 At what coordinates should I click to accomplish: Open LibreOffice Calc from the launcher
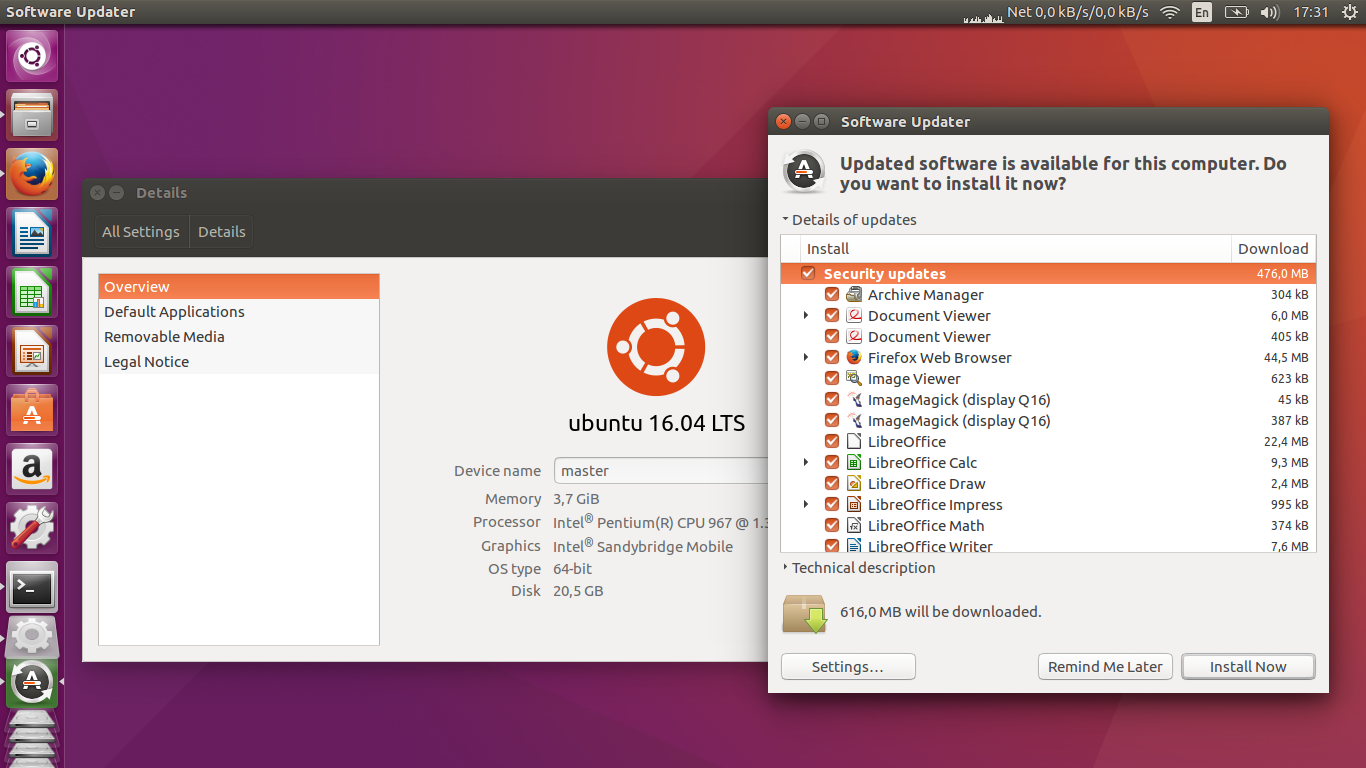point(33,292)
